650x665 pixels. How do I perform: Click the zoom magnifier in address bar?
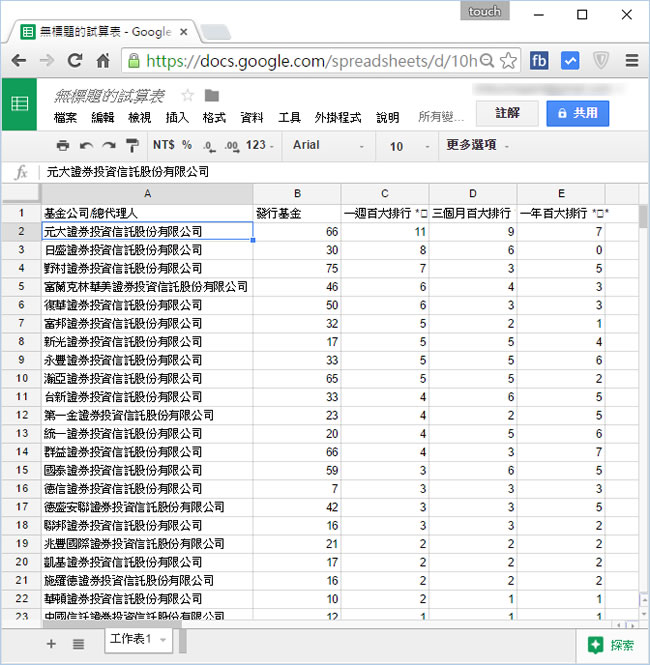pyautogui.click(x=487, y=61)
